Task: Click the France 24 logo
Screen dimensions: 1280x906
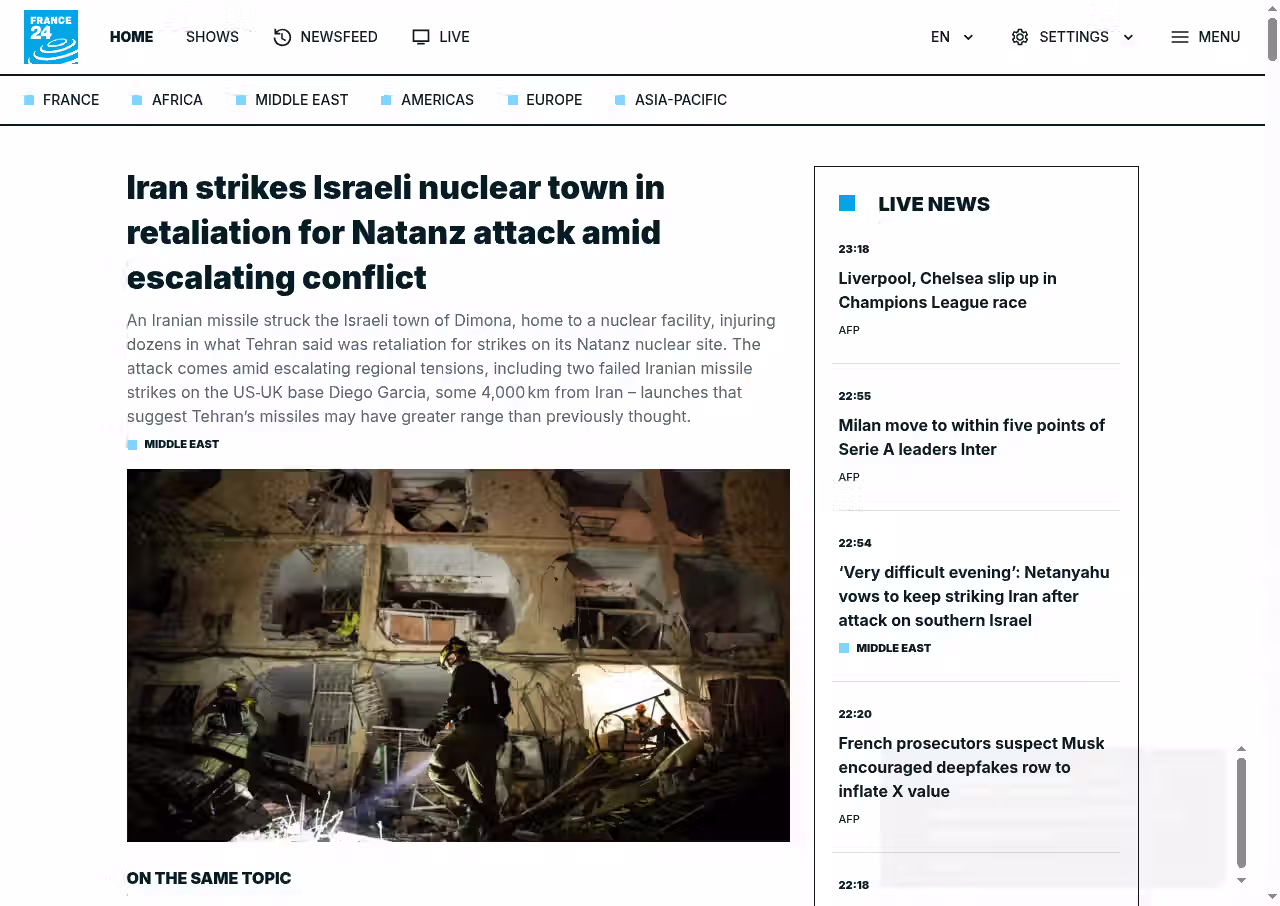Action: 51,37
